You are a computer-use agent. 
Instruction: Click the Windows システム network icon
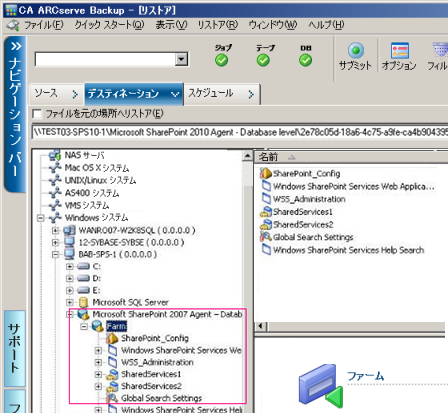coord(55,217)
